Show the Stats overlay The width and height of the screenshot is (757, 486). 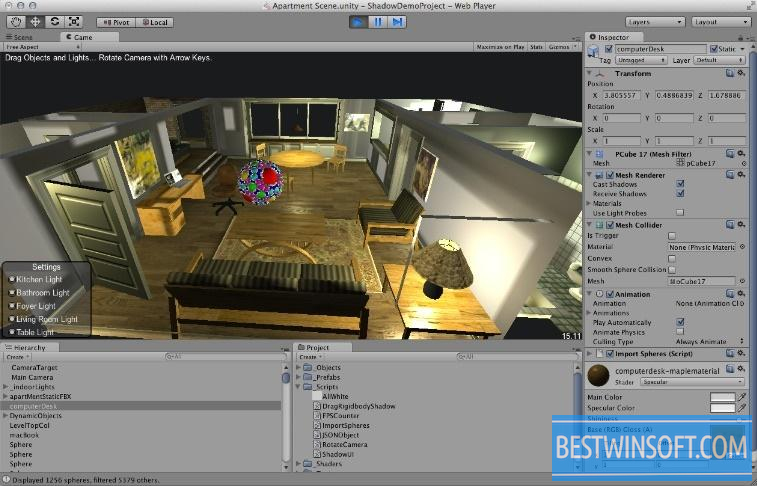click(536, 47)
